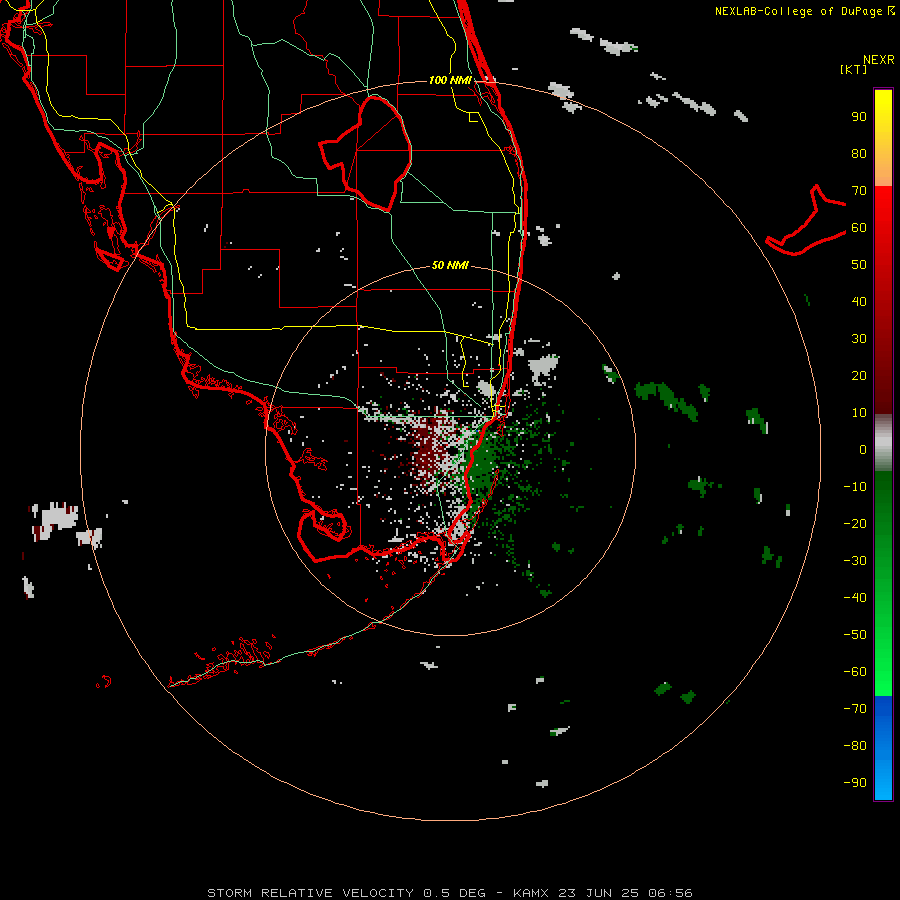Viewport: 900px width, 900px height.
Task: Click the NEXR label above color scale
Action: (879, 60)
